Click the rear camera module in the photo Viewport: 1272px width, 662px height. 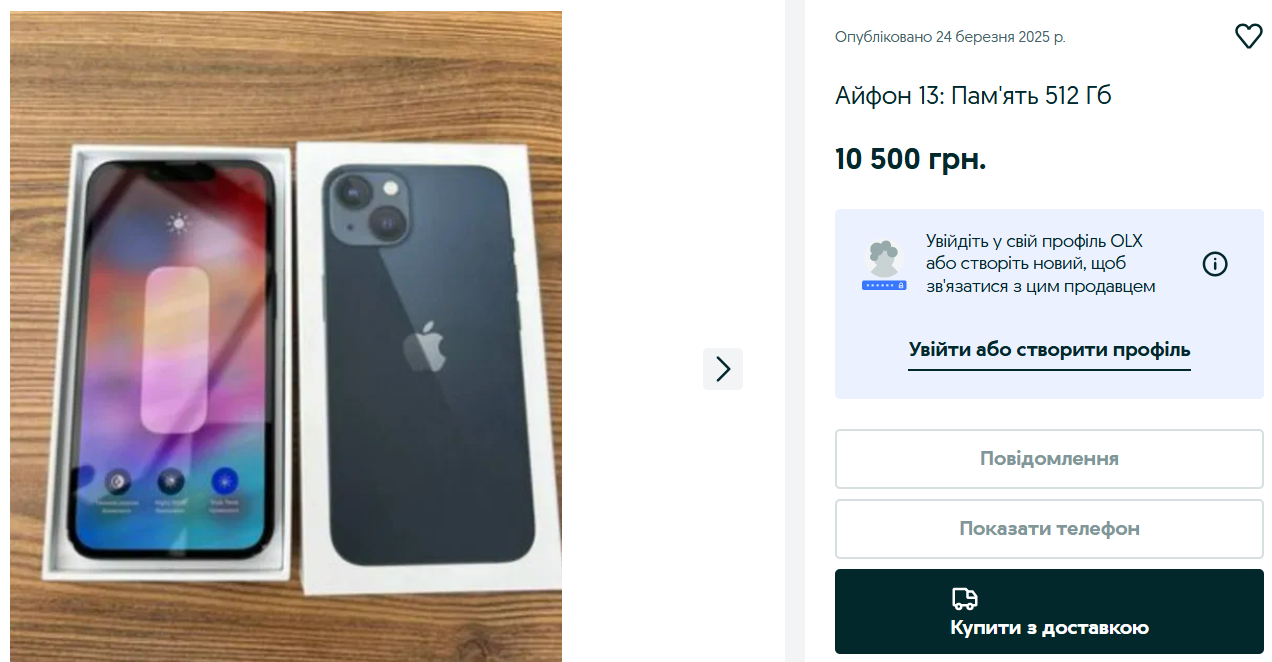tap(368, 207)
